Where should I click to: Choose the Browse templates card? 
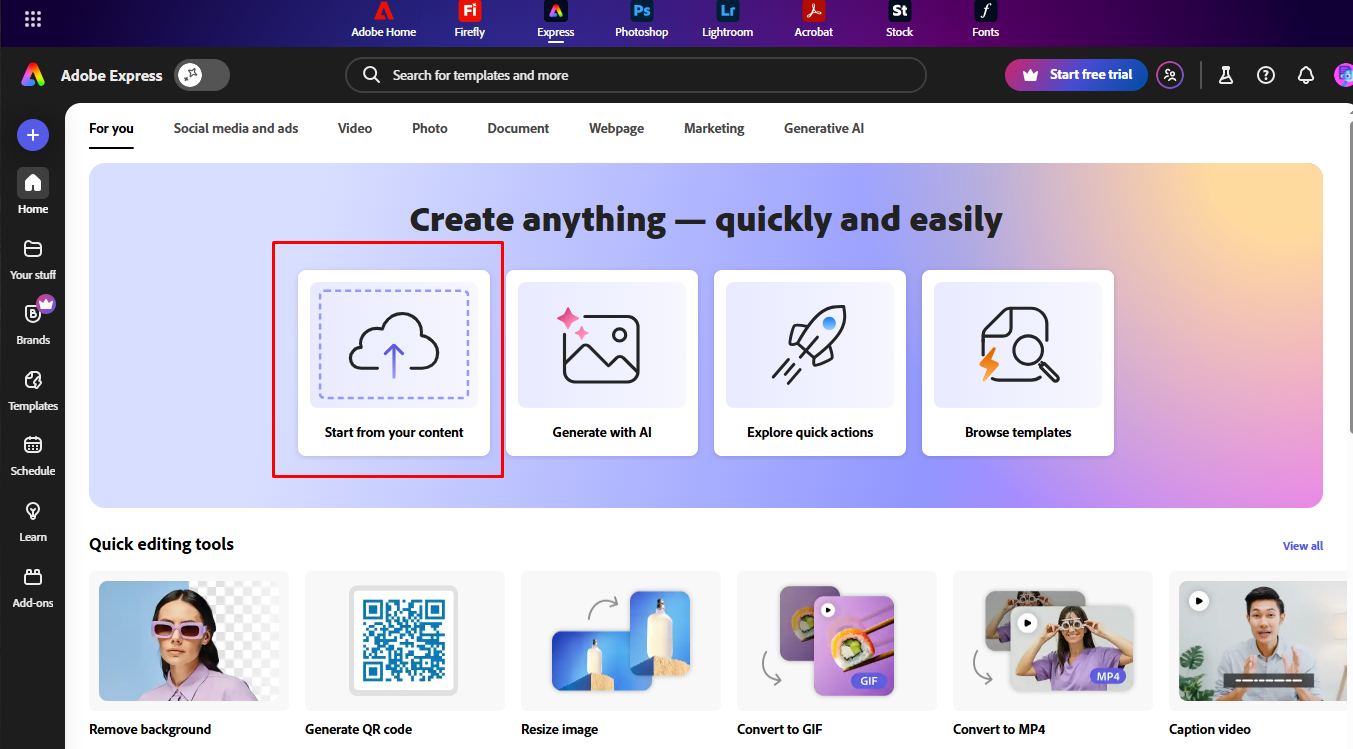coord(1018,363)
